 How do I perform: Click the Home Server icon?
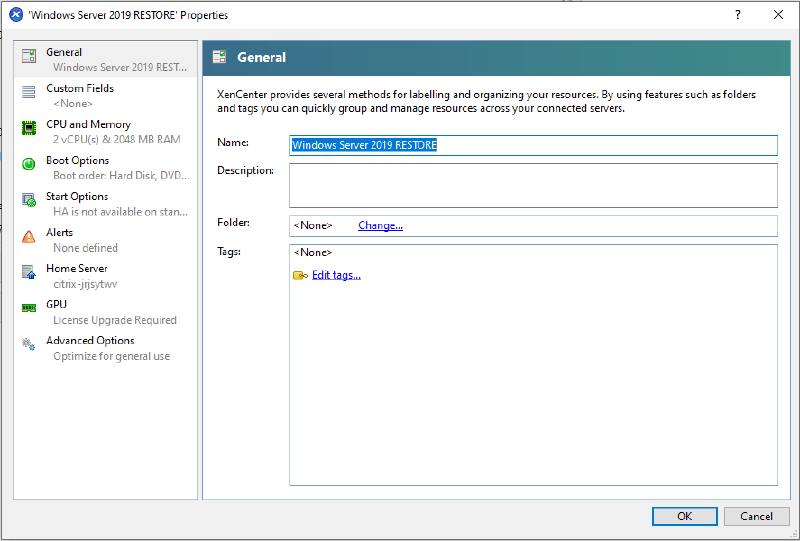point(29,272)
